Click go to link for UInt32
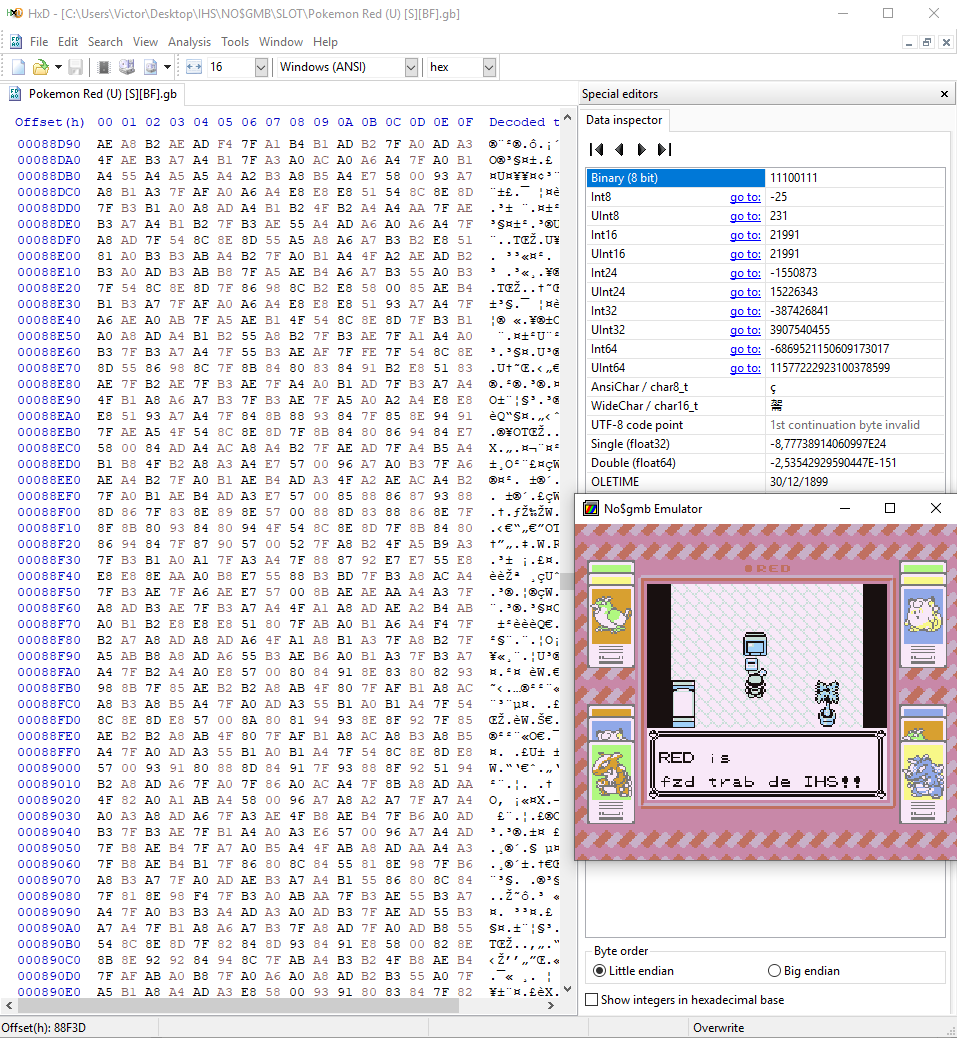 [x=745, y=330]
